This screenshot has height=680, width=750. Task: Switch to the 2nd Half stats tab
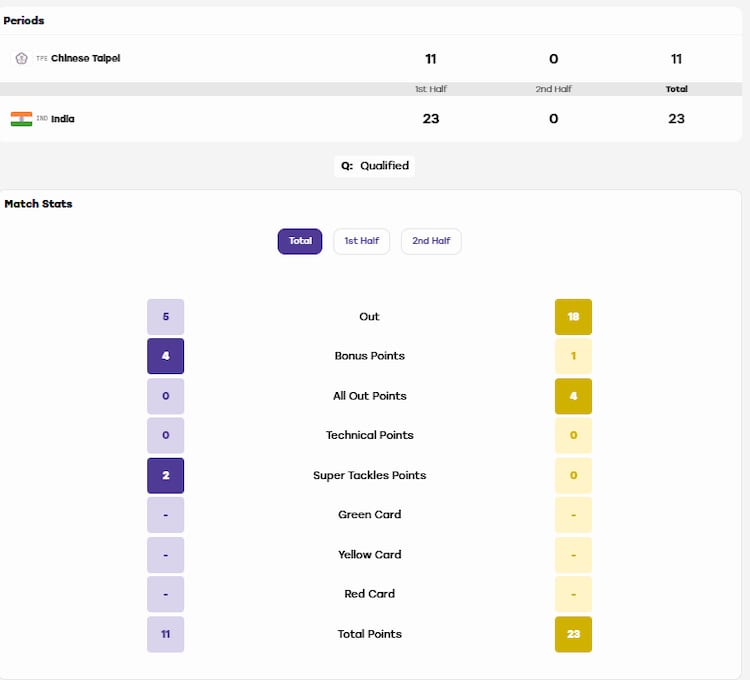coord(431,241)
